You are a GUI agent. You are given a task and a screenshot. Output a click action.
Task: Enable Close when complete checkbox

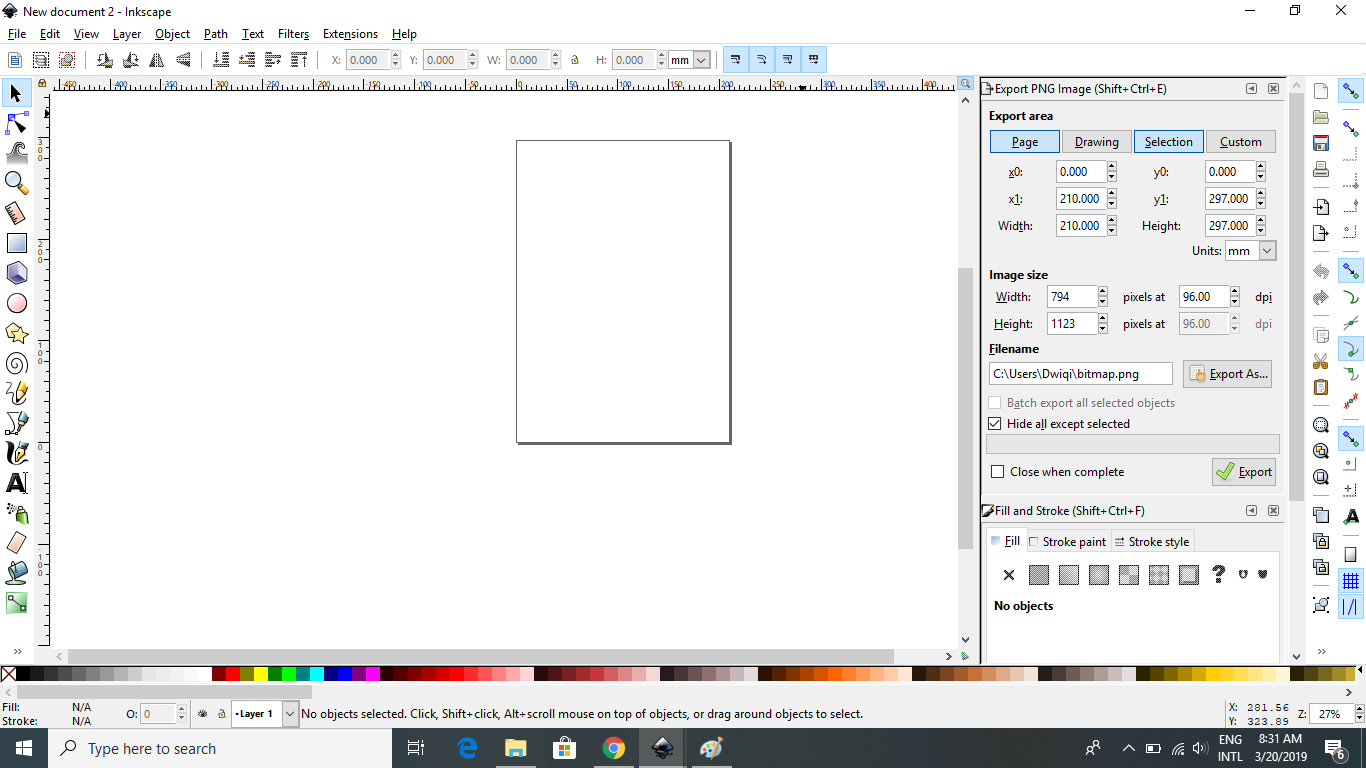997,472
